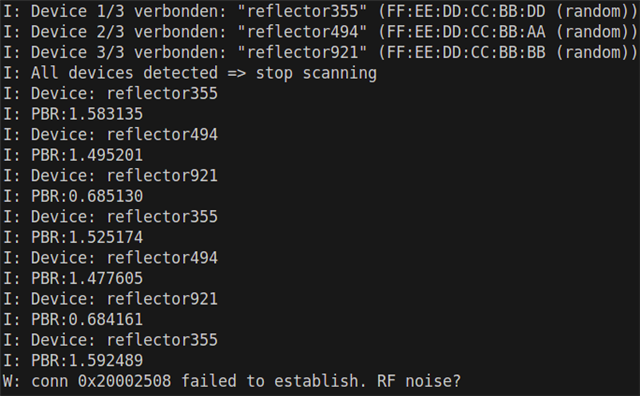Click the "RF noise?" warning text
Viewport: 640px width, 396px height.
(x=419, y=381)
